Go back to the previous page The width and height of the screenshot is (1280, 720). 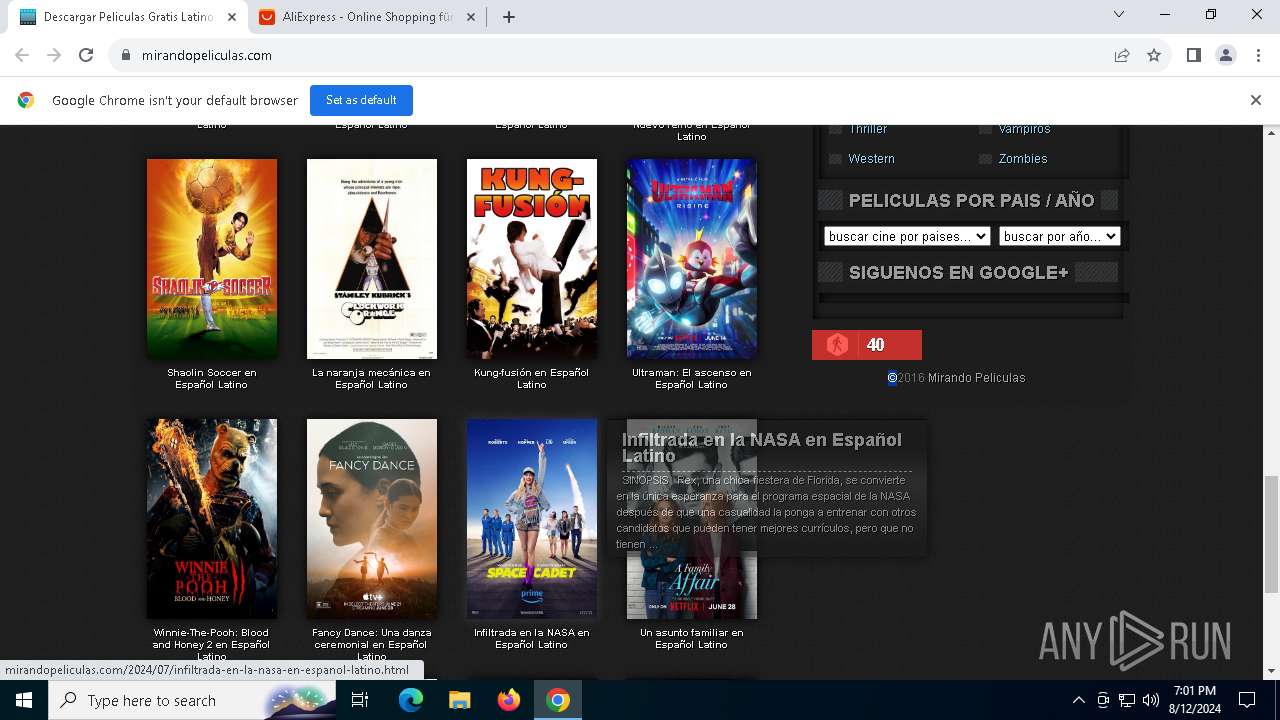pos(22,55)
